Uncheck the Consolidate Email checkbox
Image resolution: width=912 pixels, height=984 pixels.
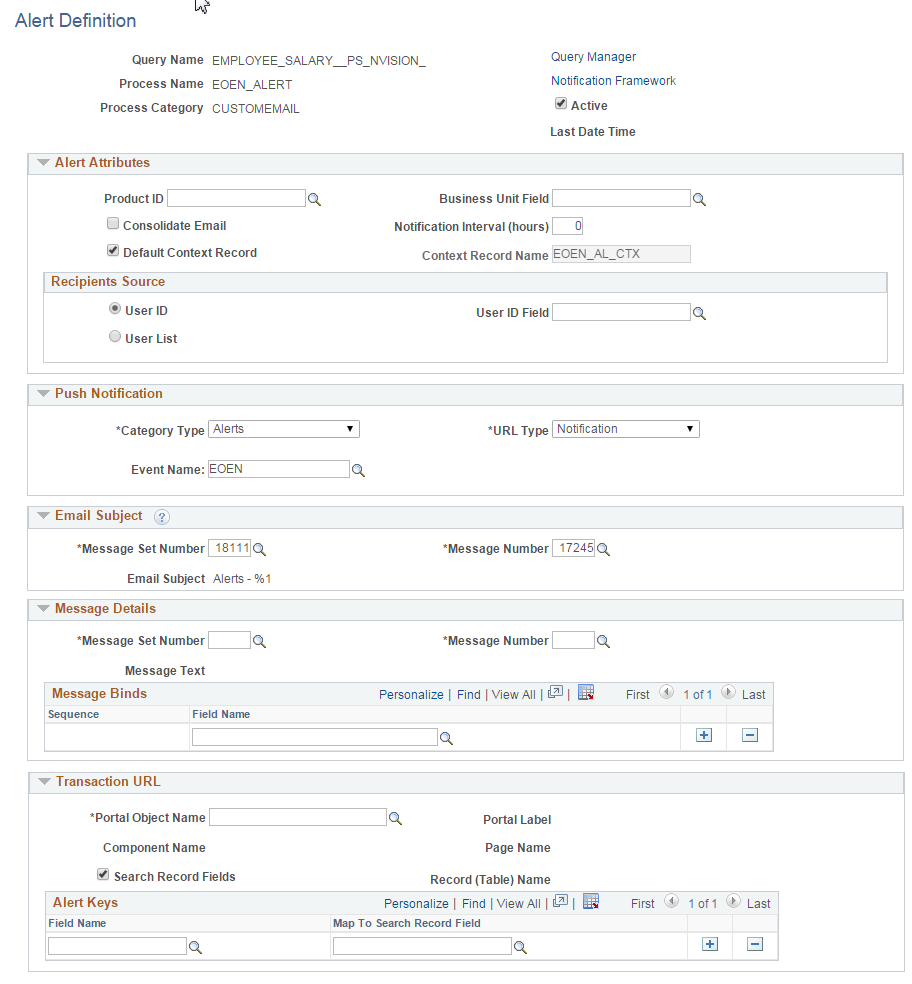click(113, 223)
